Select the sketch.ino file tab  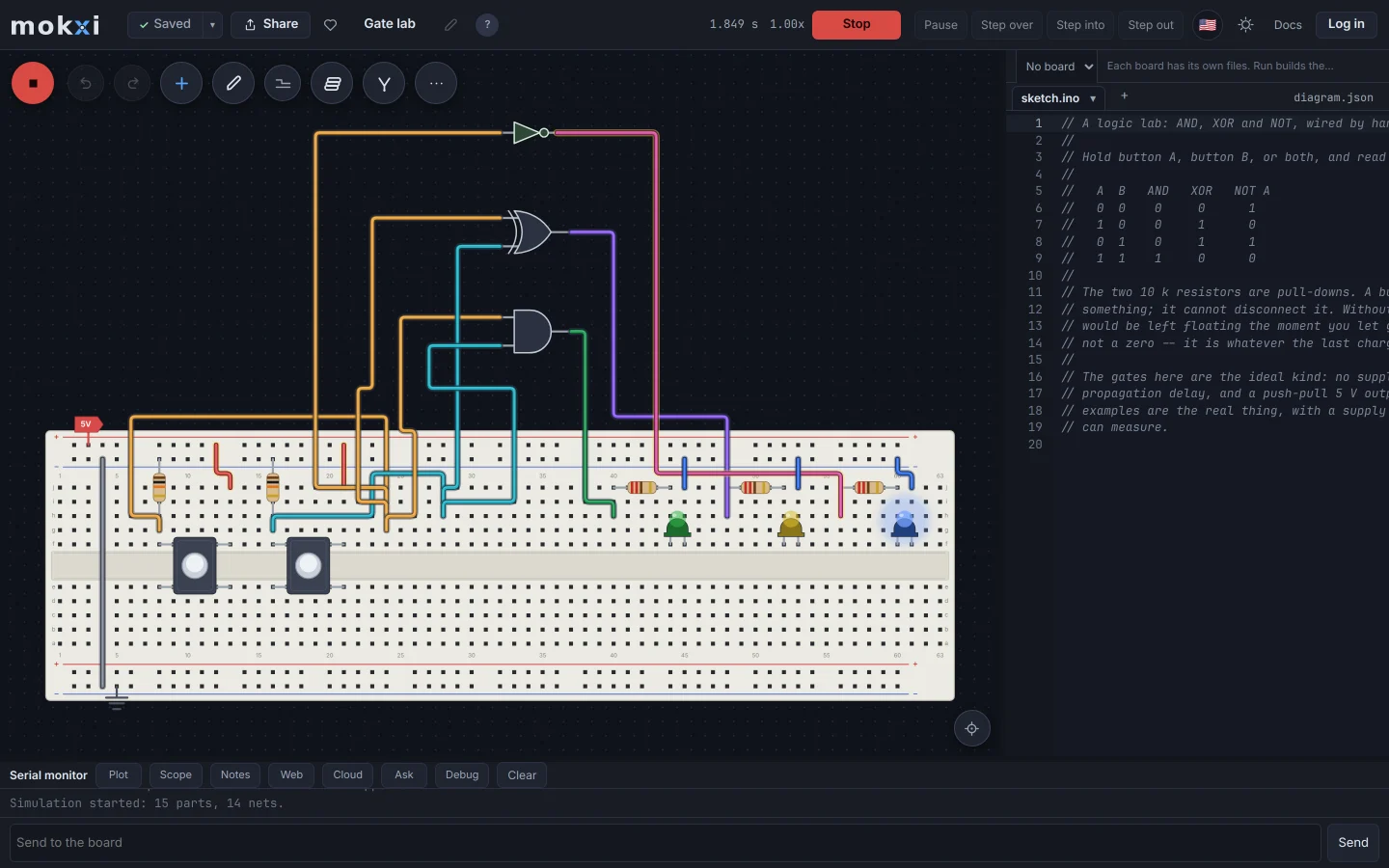[1050, 98]
